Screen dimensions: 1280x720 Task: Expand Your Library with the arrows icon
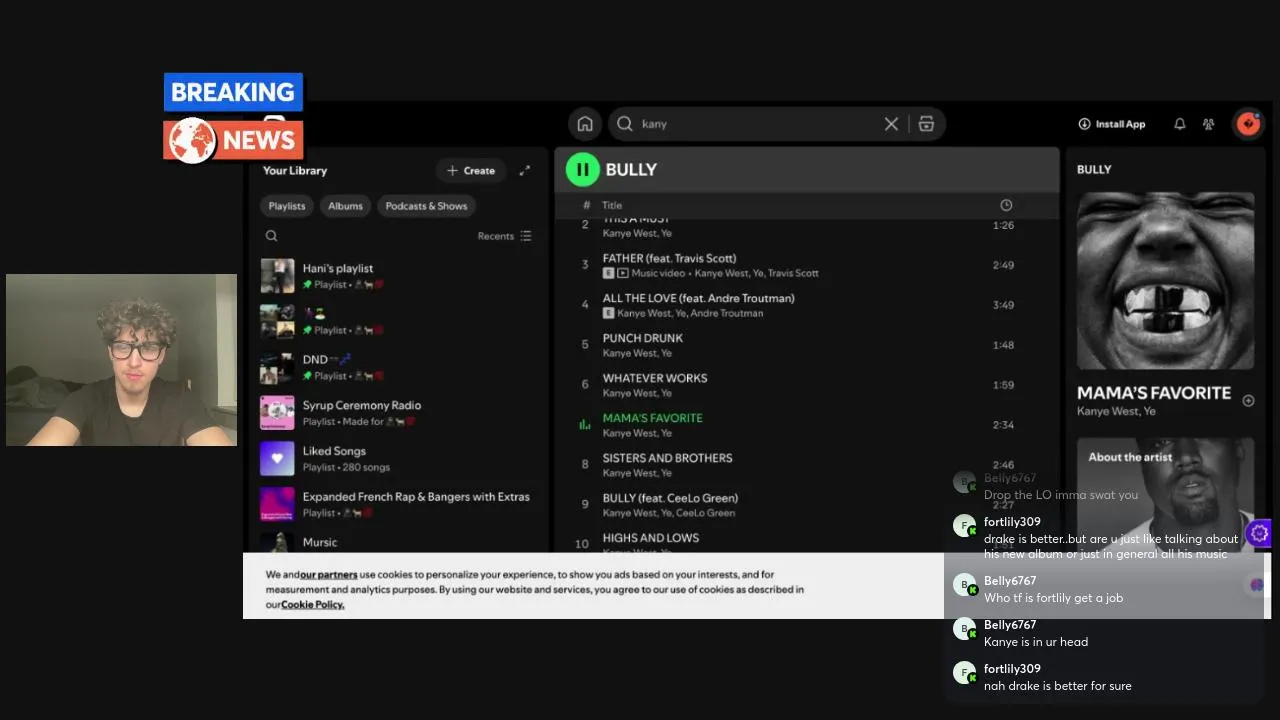click(525, 171)
